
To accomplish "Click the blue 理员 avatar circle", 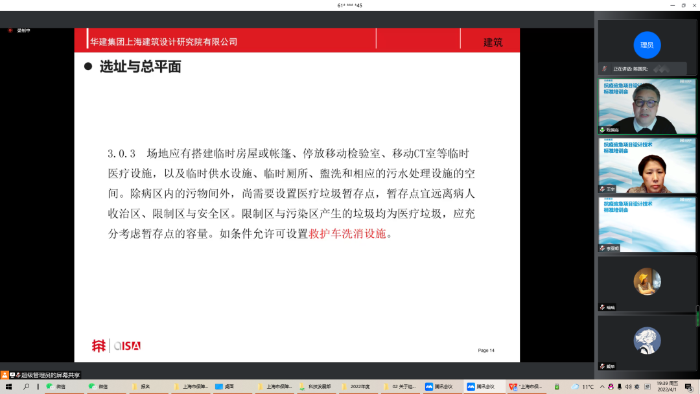I will [647, 45].
